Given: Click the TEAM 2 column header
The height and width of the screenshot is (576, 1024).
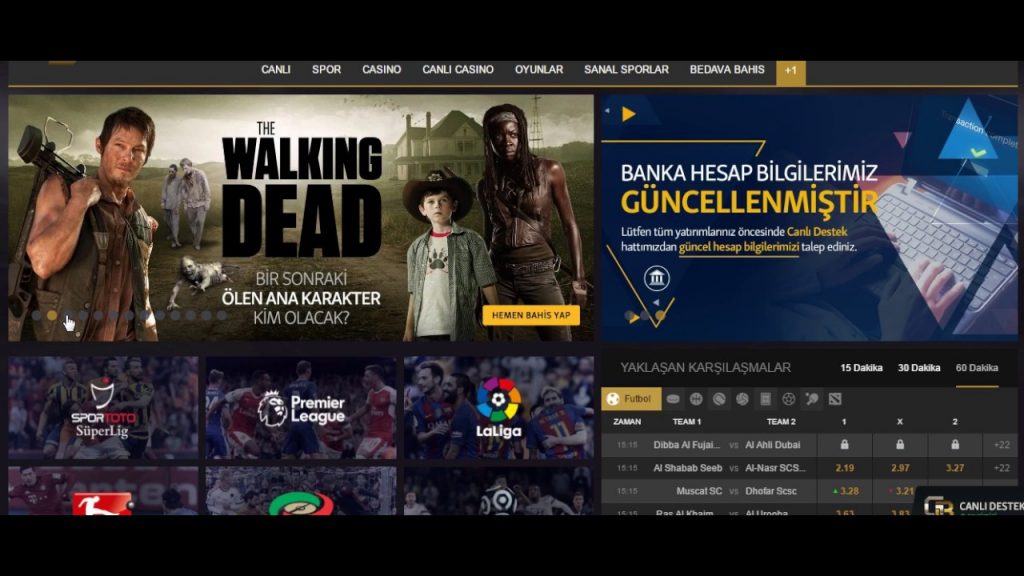Looking at the screenshot, I should (781, 422).
